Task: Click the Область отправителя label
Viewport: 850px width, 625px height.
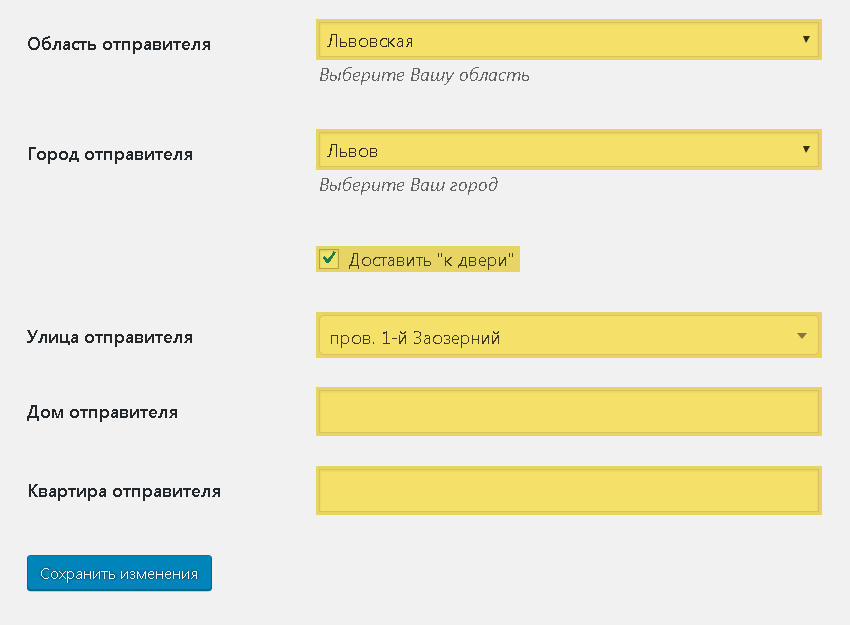Action: click(x=119, y=44)
